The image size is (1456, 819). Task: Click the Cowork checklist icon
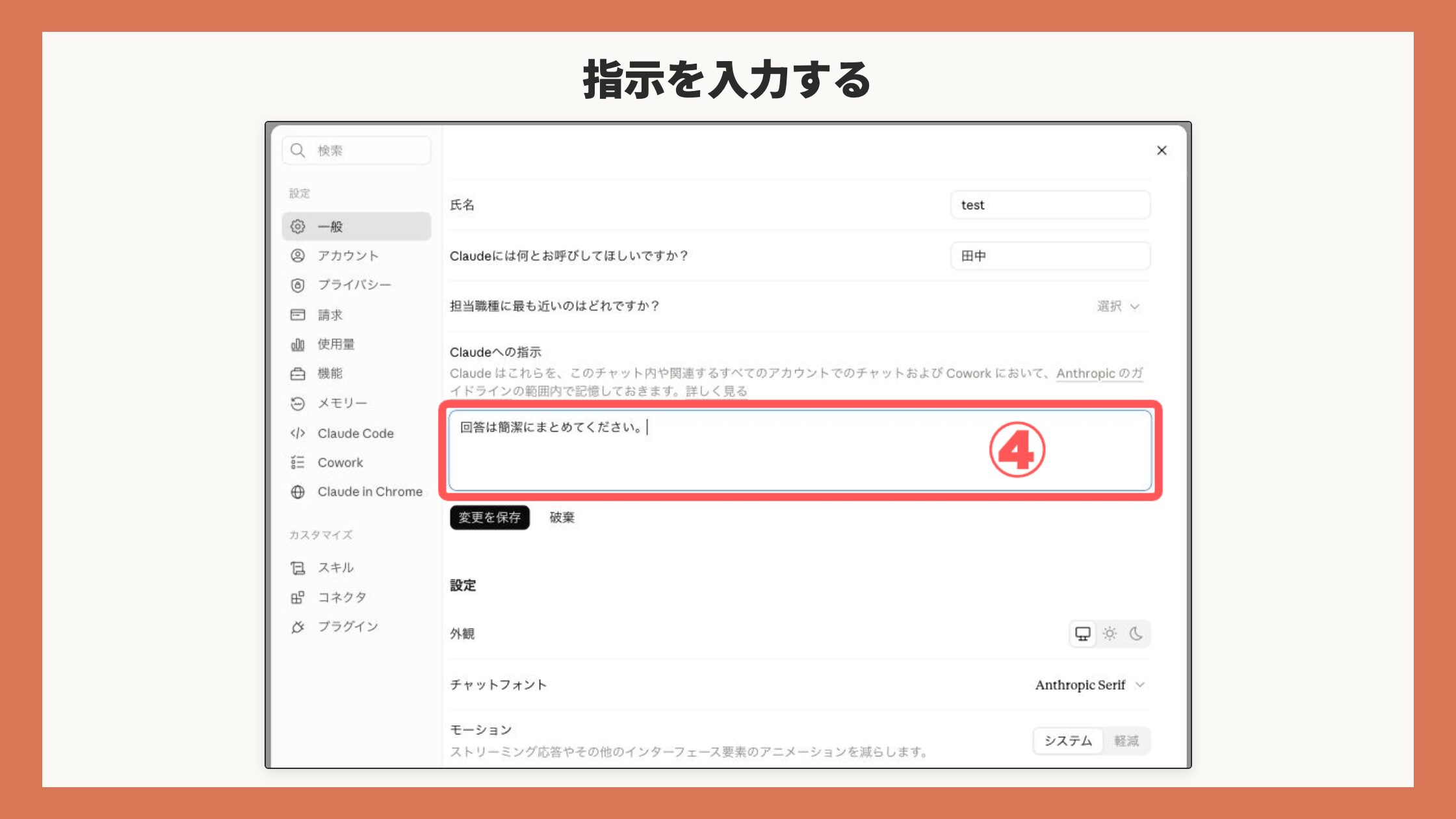[x=298, y=462]
